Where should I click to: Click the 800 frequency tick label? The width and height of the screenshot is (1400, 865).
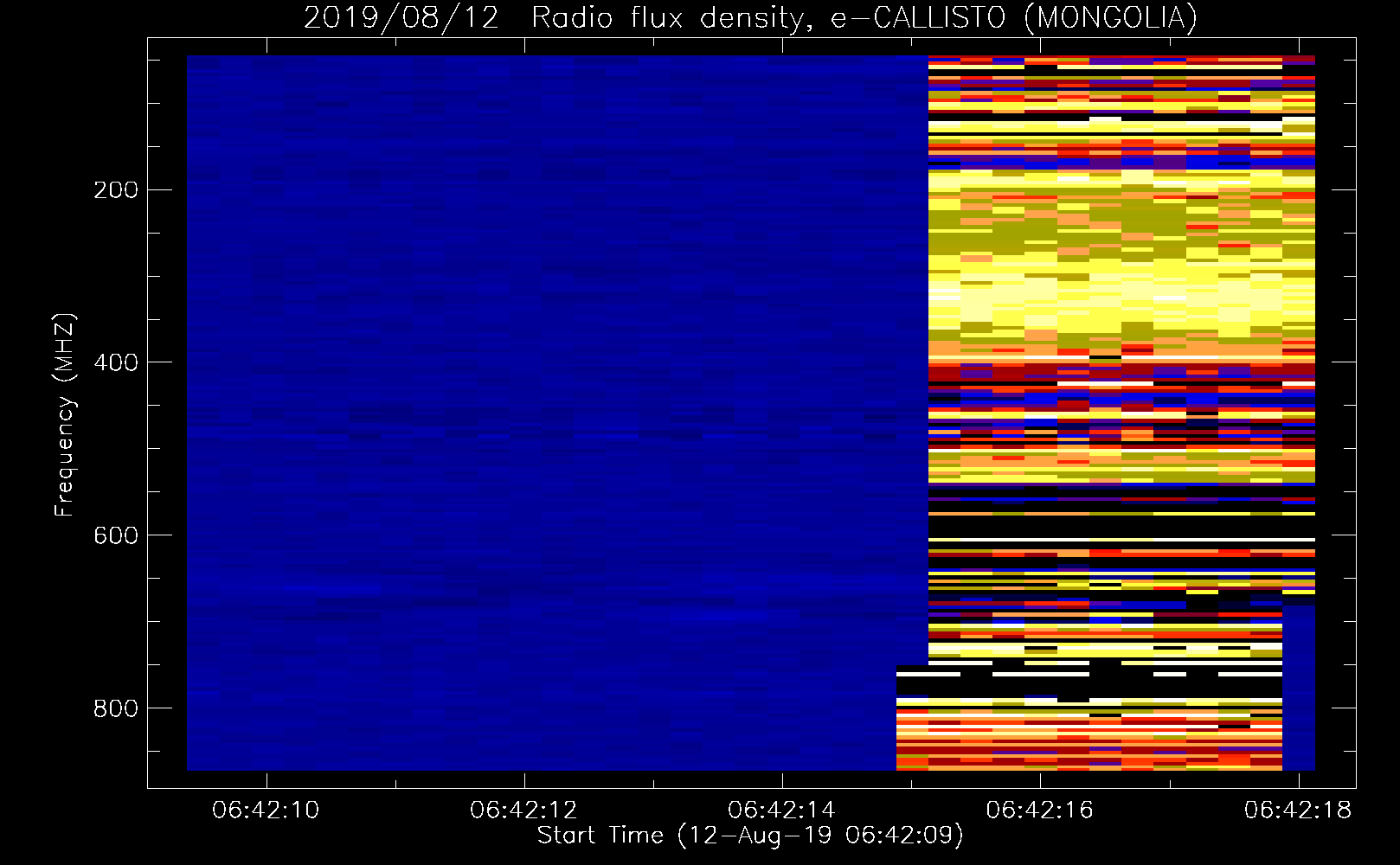click(x=115, y=708)
